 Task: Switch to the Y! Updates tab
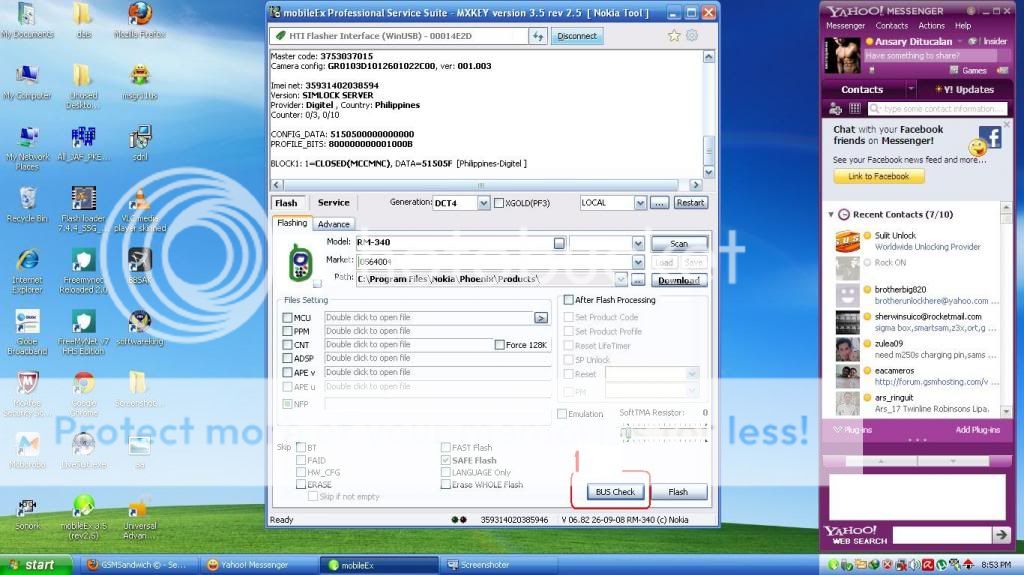pyautogui.click(x=964, y=90)
